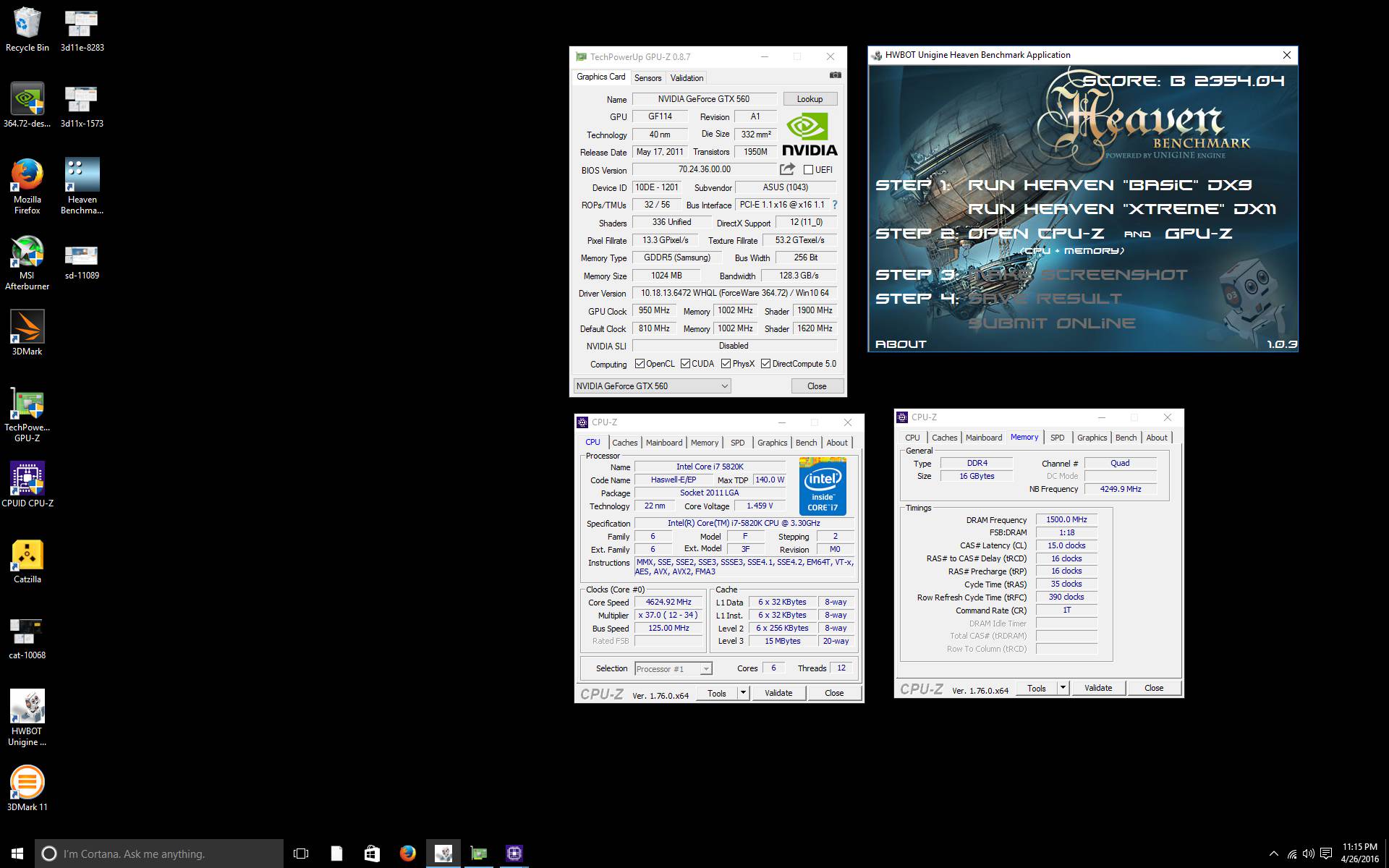Open the TechPowerUp GPU-Z desktop shortcut
1389x868 pixels.
click(27, 414)
